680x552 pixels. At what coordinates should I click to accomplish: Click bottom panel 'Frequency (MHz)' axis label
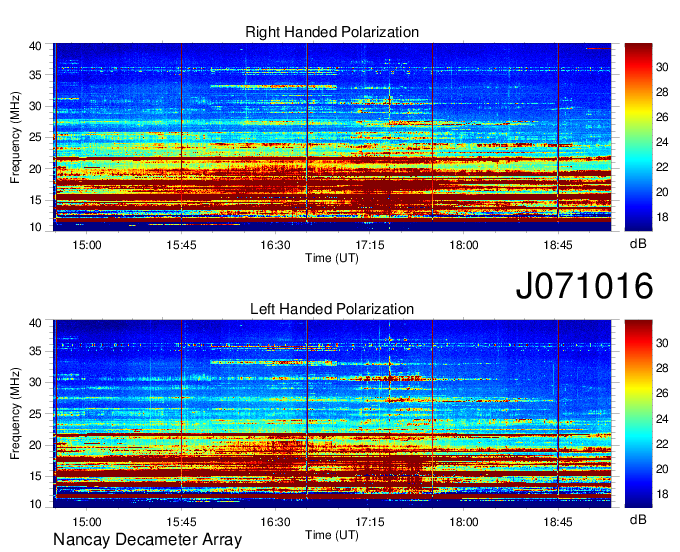tap(15, 414)
